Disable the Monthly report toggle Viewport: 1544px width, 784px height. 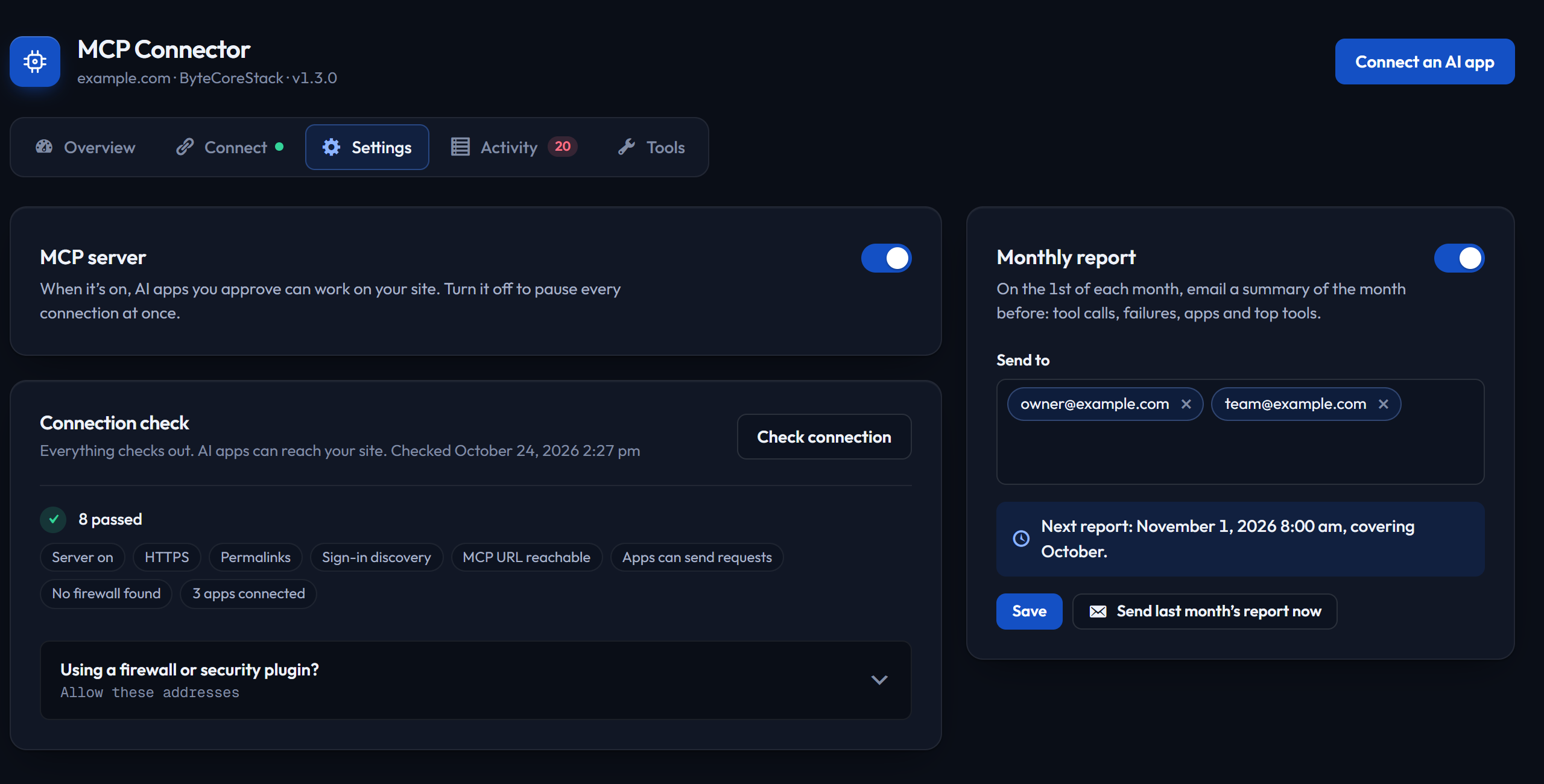tap(1459, 258)
